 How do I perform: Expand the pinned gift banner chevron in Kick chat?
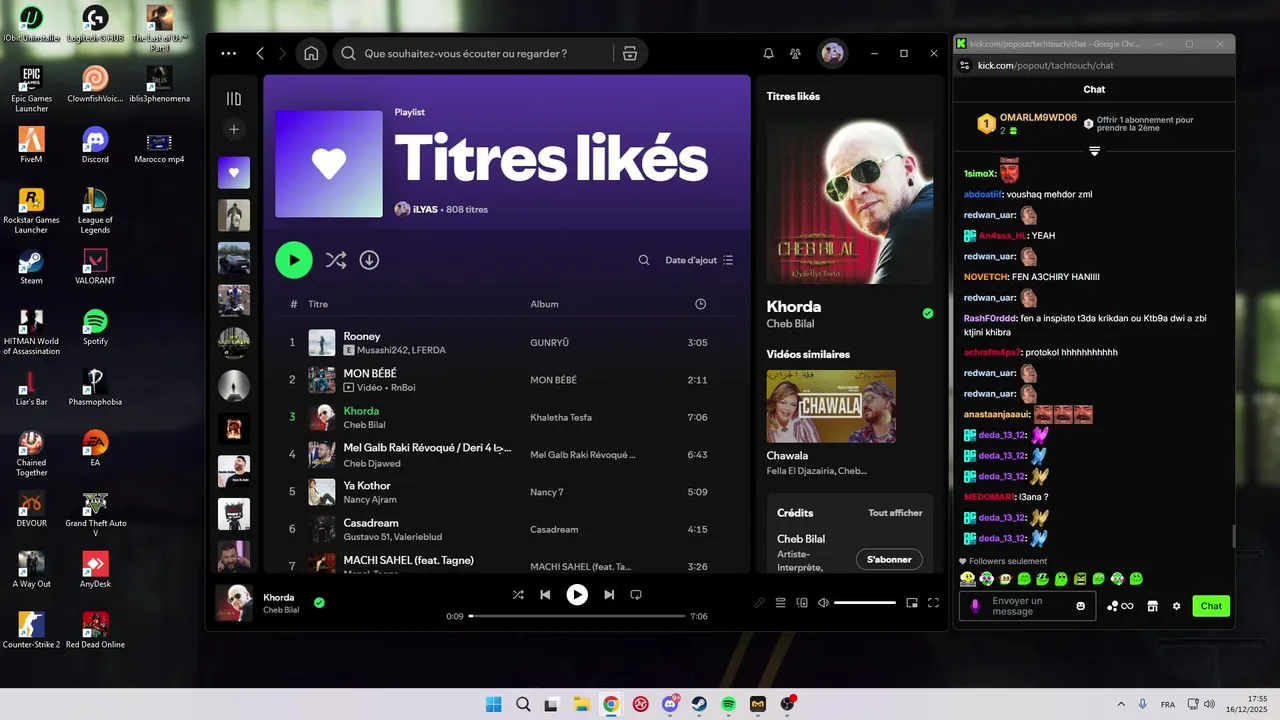point(1094,151)
